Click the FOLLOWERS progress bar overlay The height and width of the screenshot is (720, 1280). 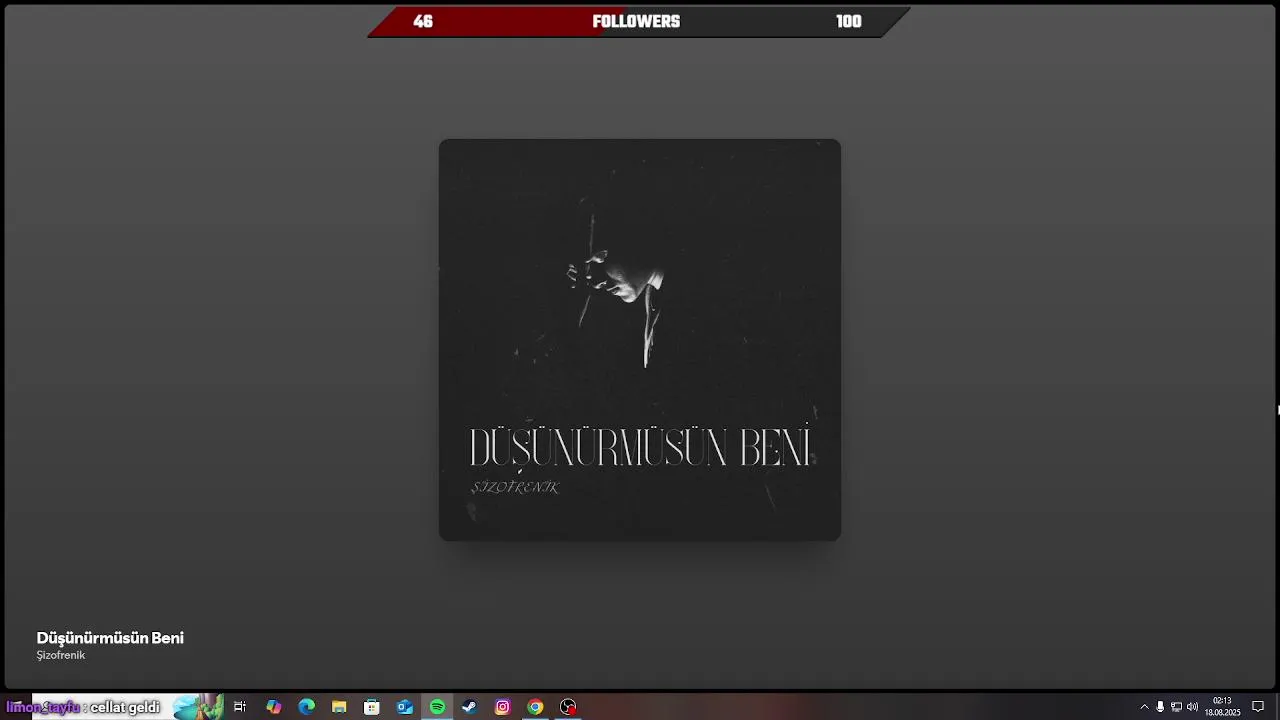639,22
